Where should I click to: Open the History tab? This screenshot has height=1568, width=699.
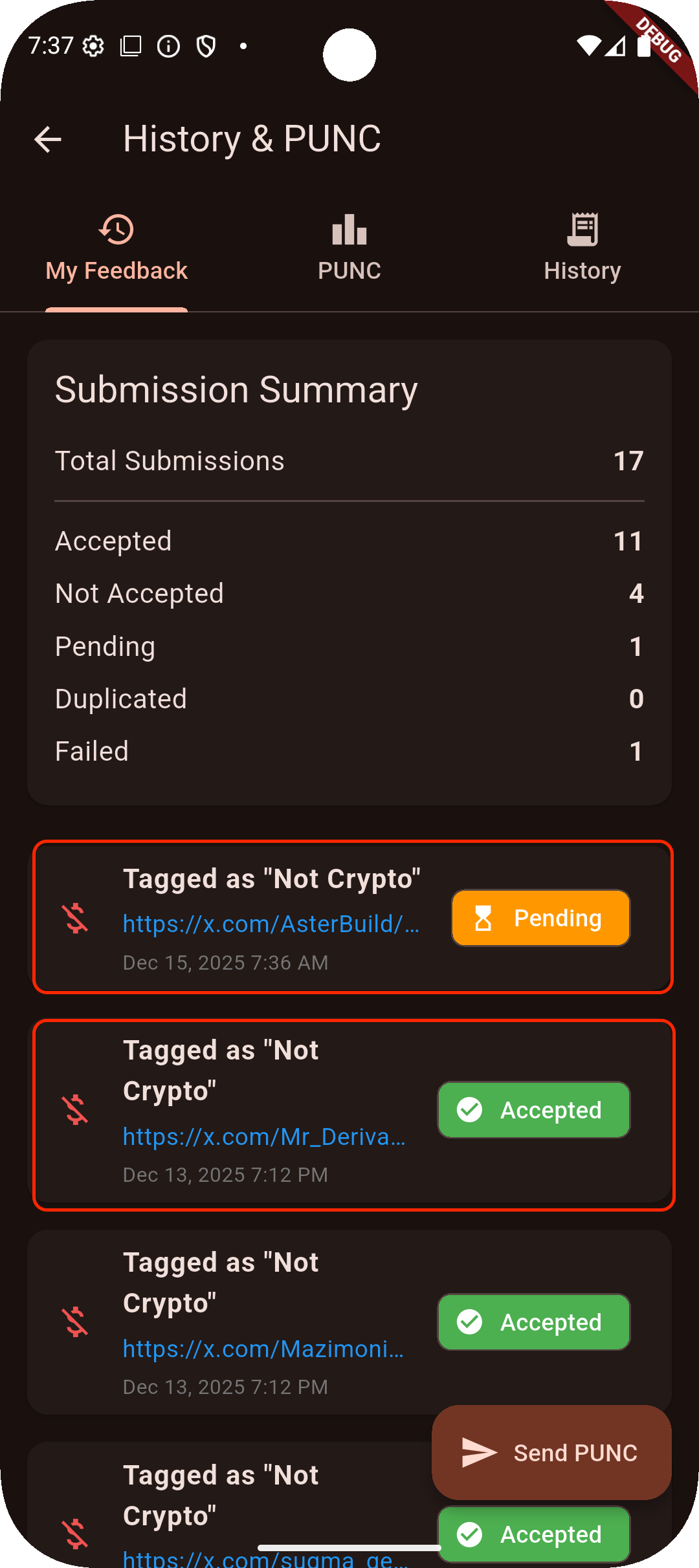coord(582,249)
